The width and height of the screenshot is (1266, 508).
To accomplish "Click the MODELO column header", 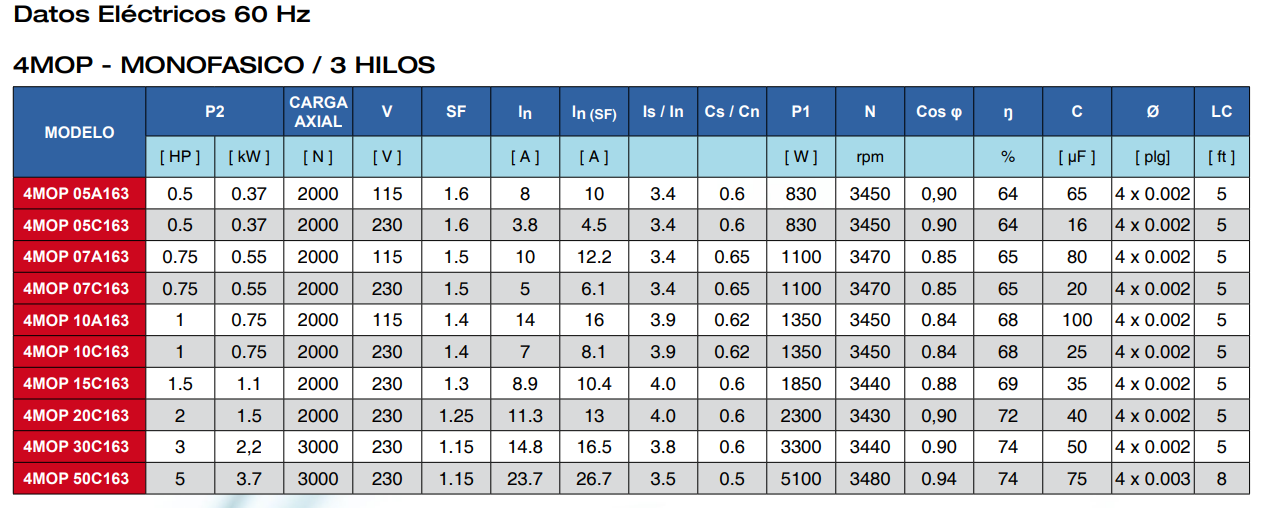I will 79,132.
